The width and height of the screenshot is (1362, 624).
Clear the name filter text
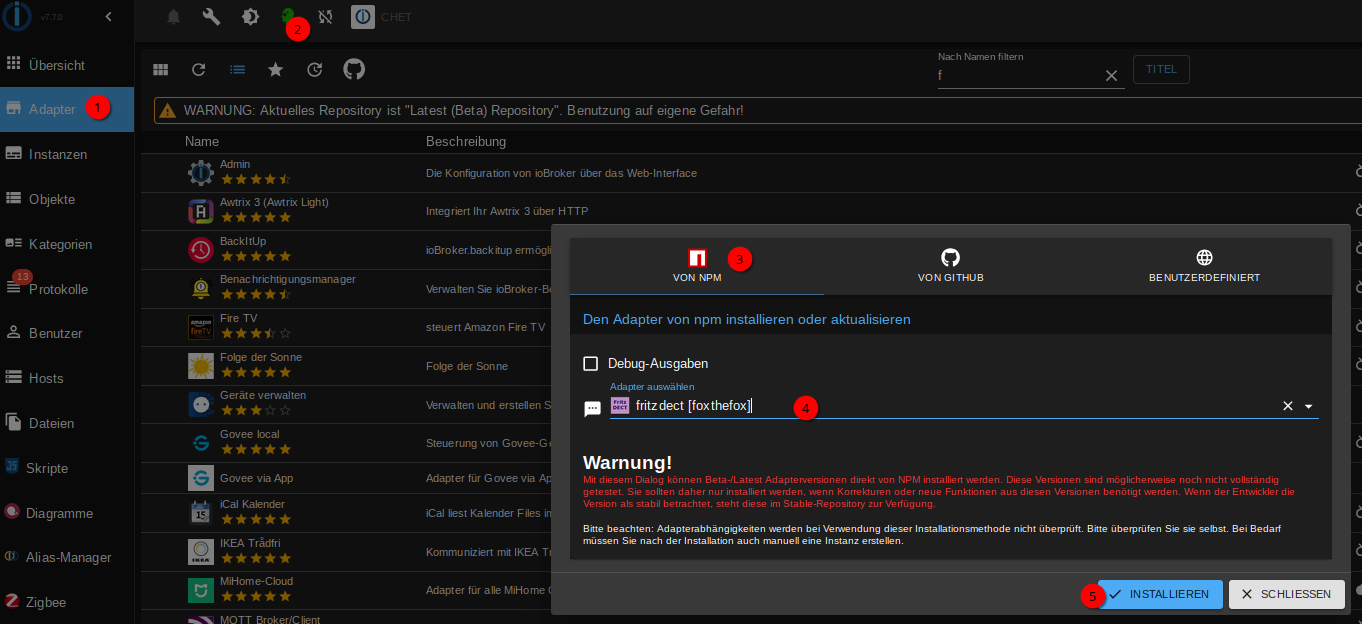click(x=1111, y=76)
